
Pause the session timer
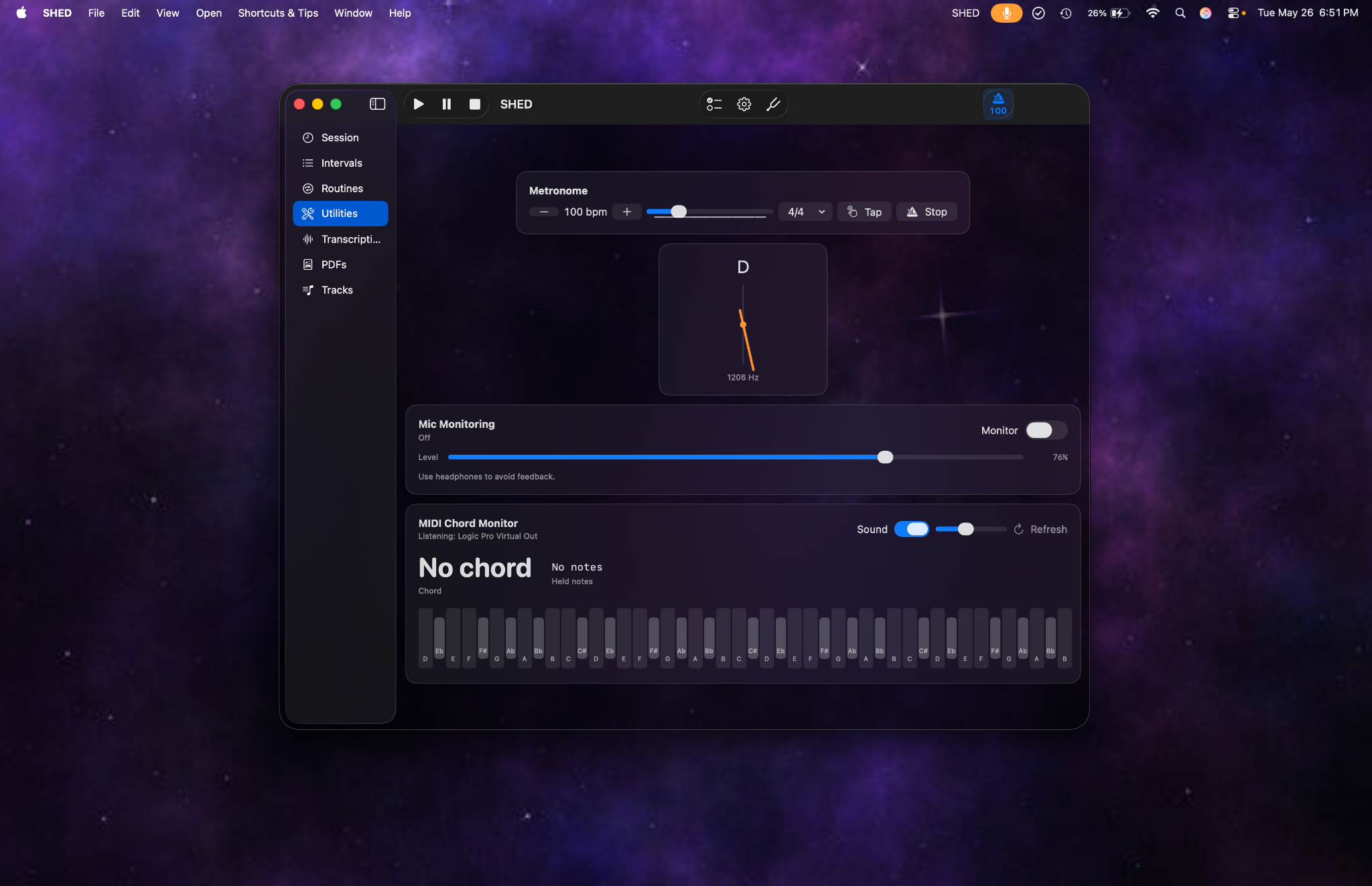pyautogui.click(x=447, y=104)
